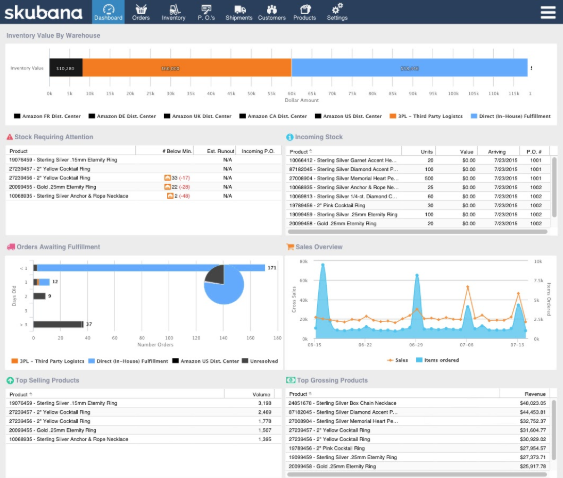Toggle Unresolved legend in orders chart
Image resolution: width=563 pixels, height=478 pixels.
coord(260,361)
